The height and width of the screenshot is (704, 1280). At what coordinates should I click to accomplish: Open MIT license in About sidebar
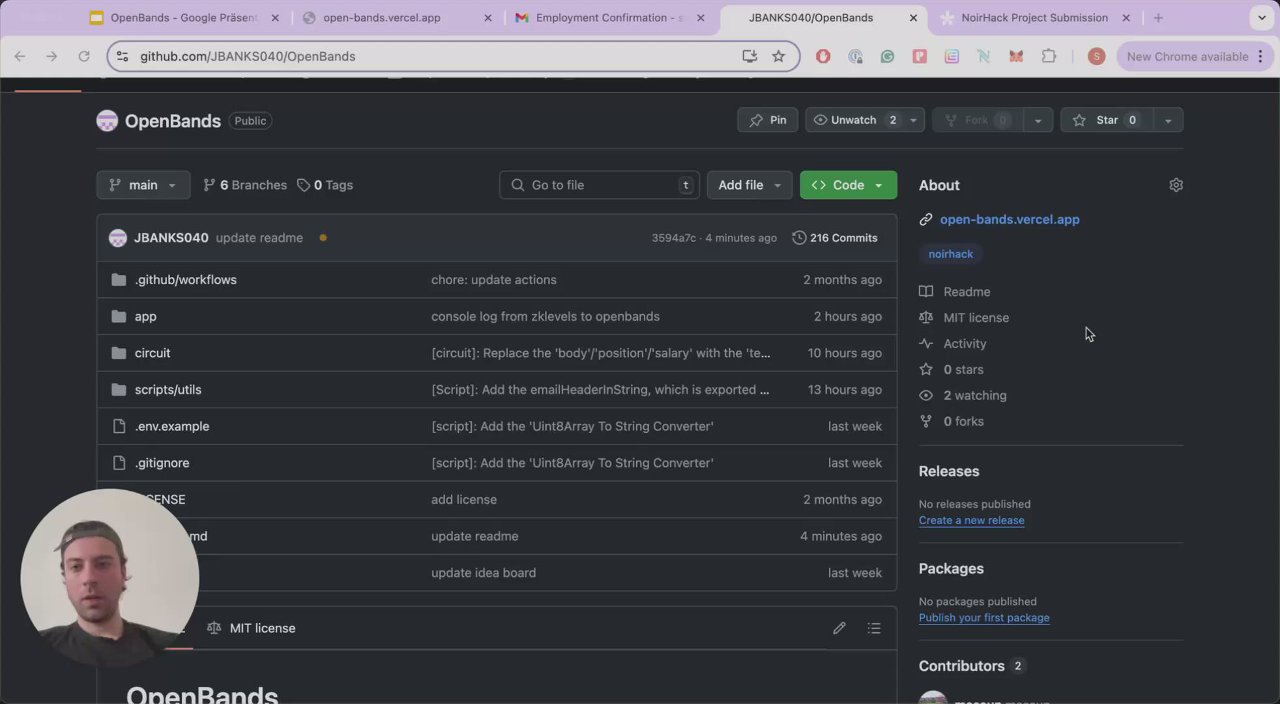[964, 318]
